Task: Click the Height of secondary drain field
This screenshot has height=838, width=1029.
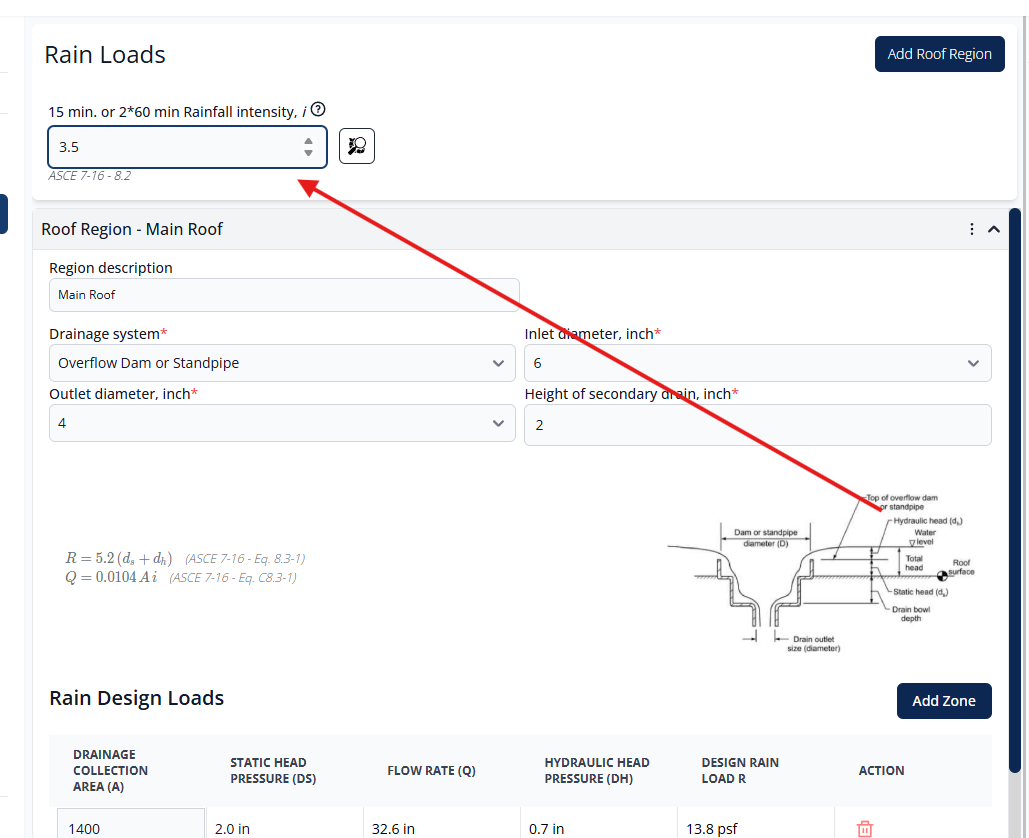Action: 757,425
